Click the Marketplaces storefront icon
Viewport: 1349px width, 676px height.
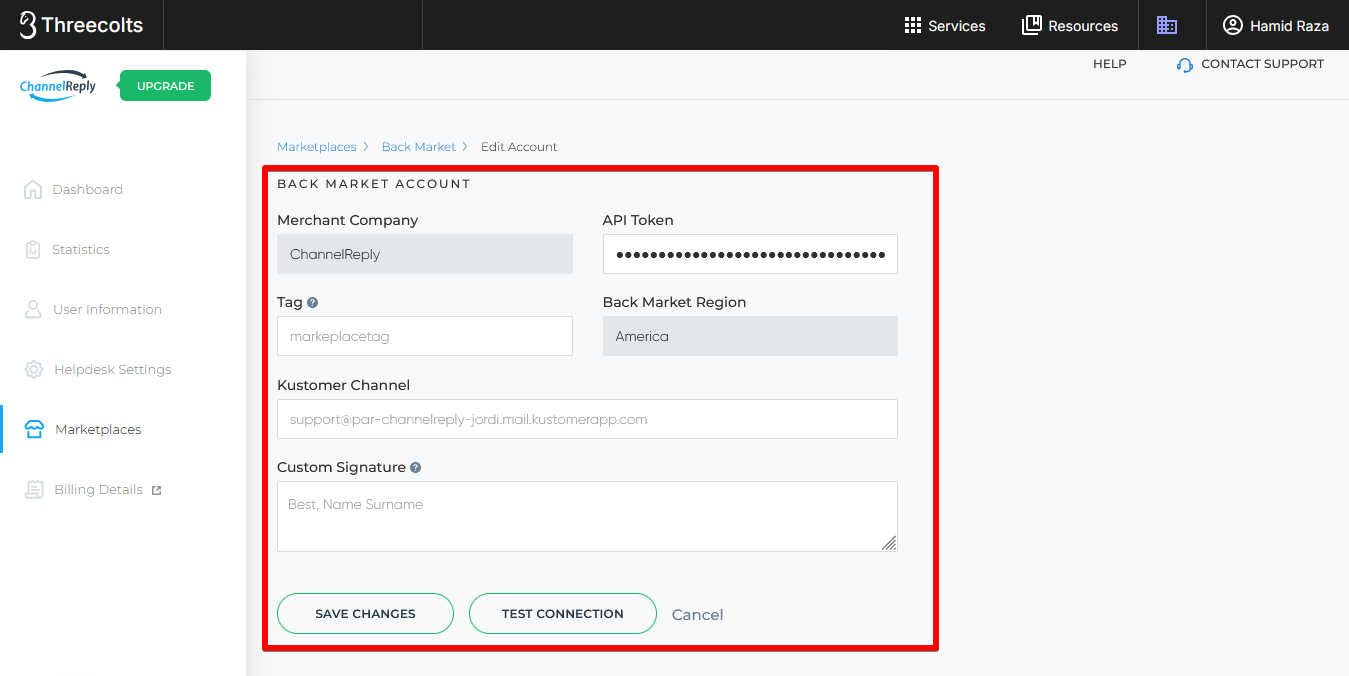pyautogui.click(x=34, y=429)
